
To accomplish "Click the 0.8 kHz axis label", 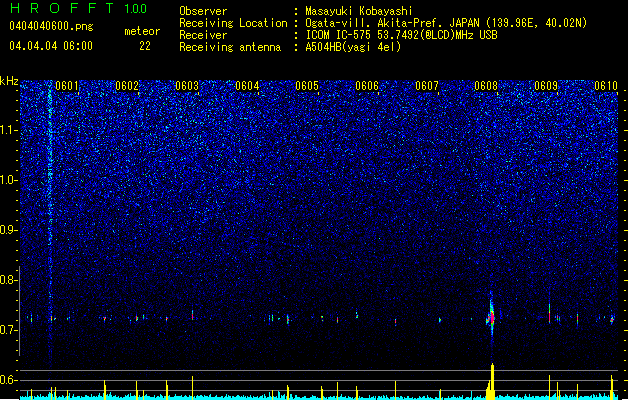I will pyautogui.click(x=8, y=280).
